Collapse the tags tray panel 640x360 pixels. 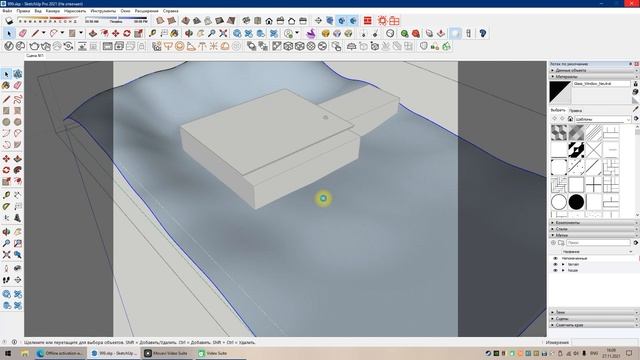coord(593,236)
